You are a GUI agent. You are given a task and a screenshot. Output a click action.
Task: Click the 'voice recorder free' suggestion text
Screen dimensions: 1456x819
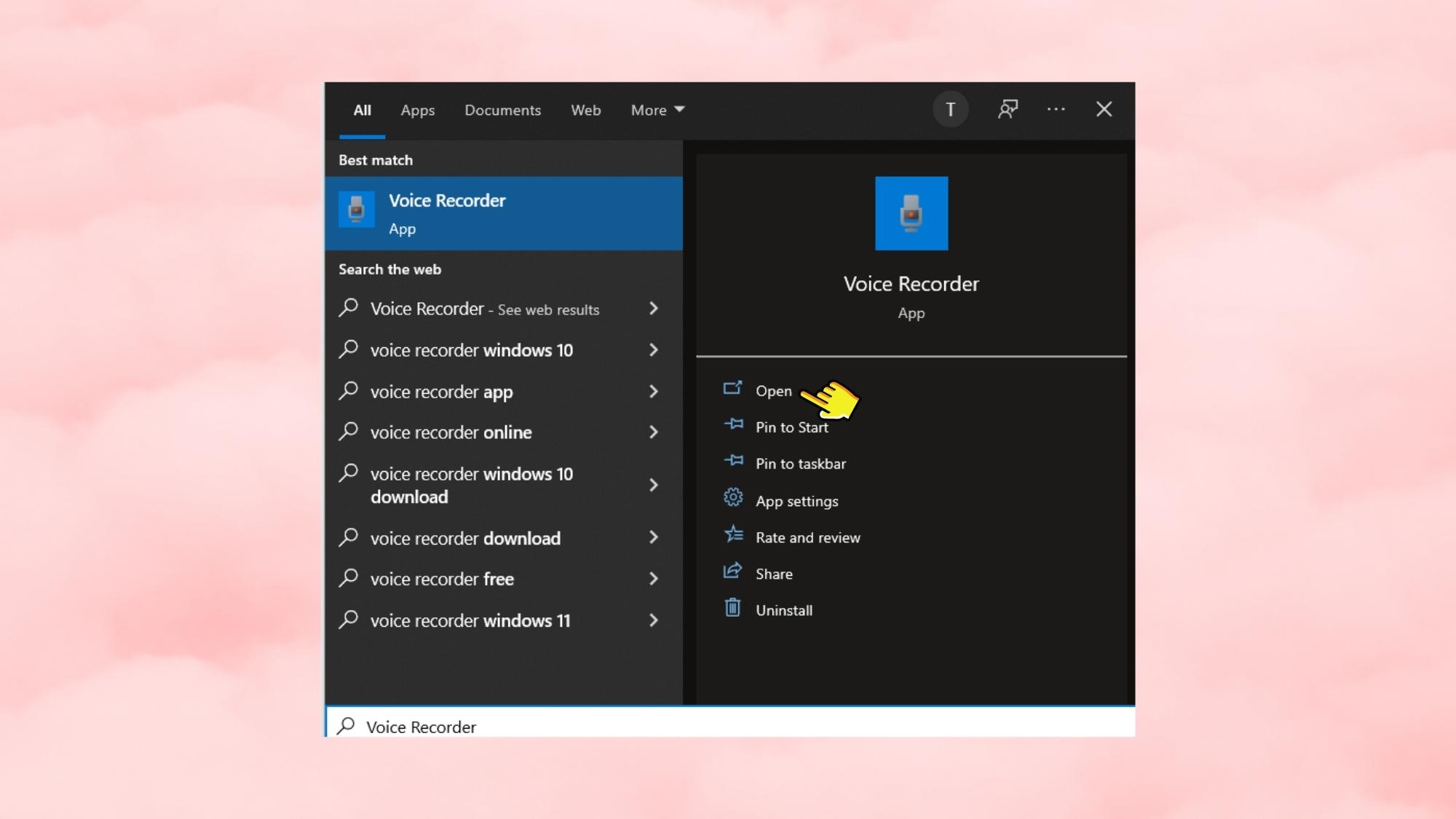tap(443, 579)
